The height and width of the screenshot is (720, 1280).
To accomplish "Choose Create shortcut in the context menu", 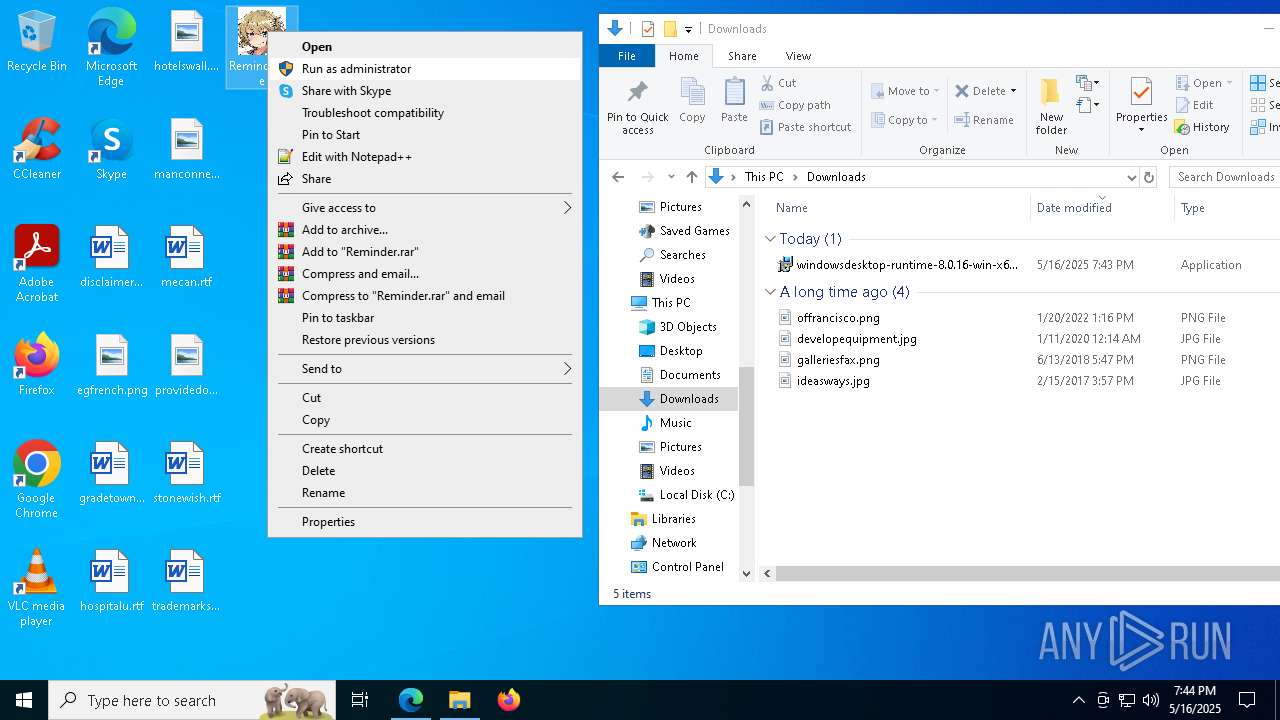I will tap(425, 449).
